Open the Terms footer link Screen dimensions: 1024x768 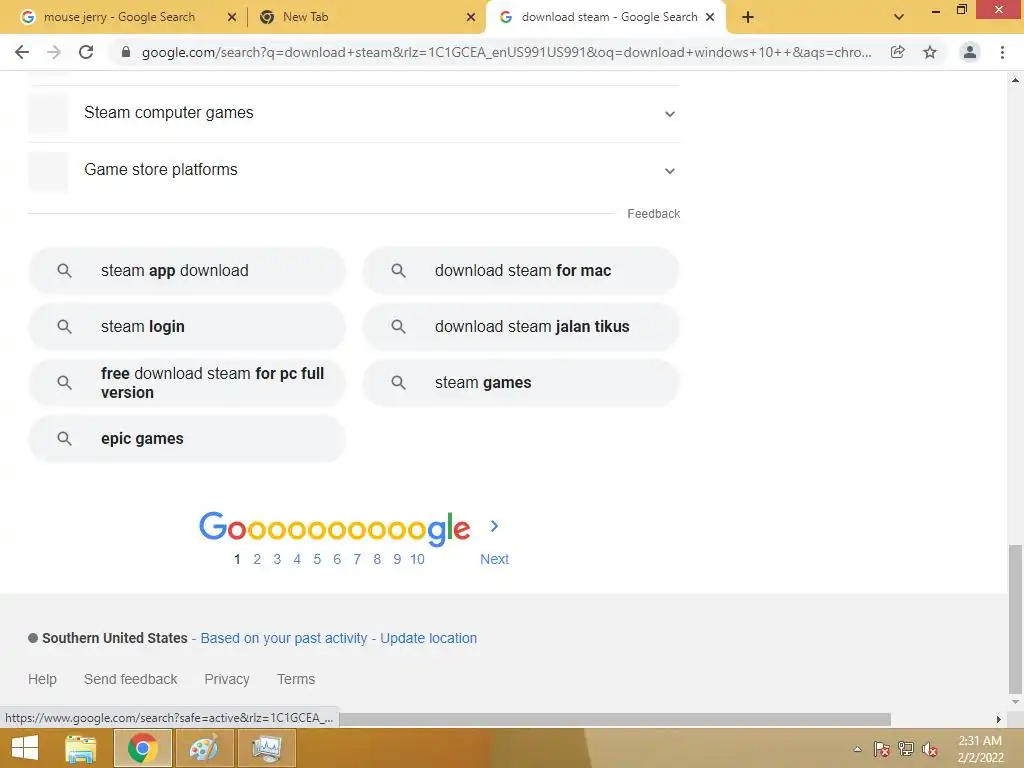[296, 679]
